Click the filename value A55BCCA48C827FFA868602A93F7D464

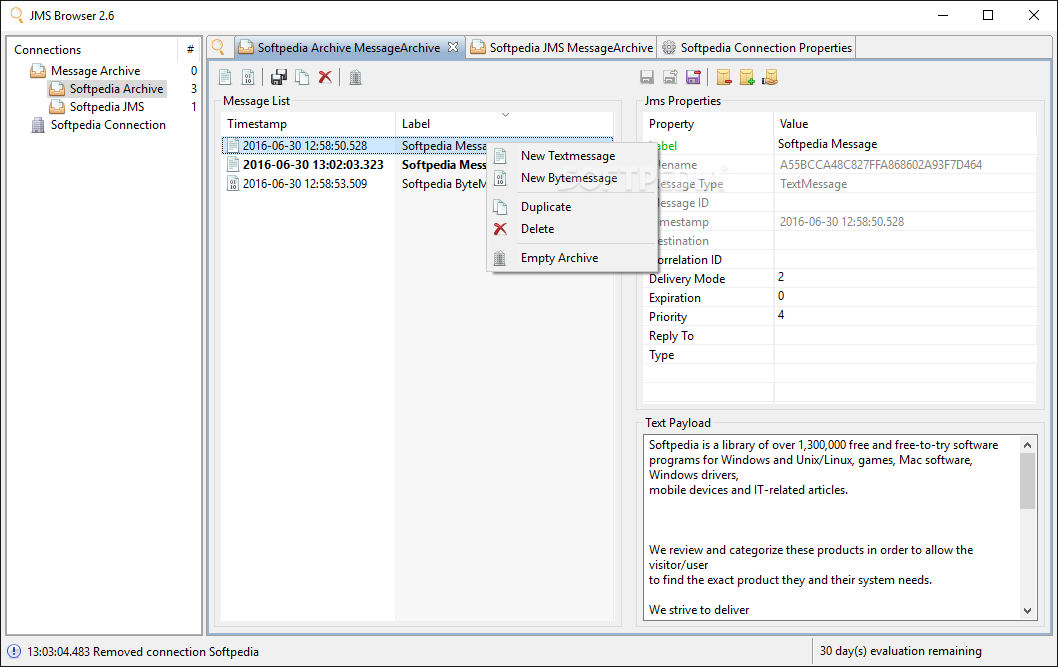coord(881,165)
